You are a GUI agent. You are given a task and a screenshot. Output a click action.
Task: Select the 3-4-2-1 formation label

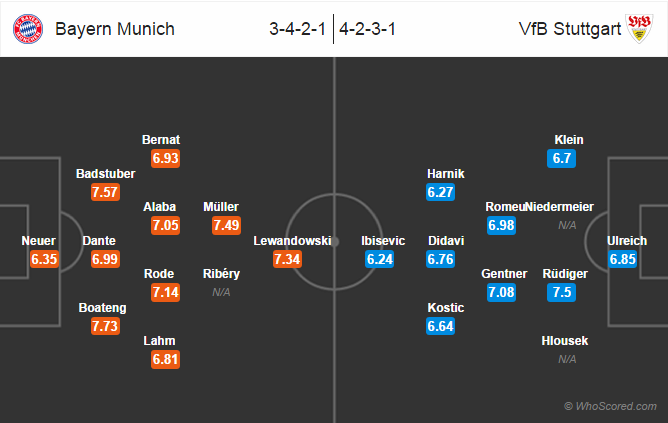click(x=297, y=29)
